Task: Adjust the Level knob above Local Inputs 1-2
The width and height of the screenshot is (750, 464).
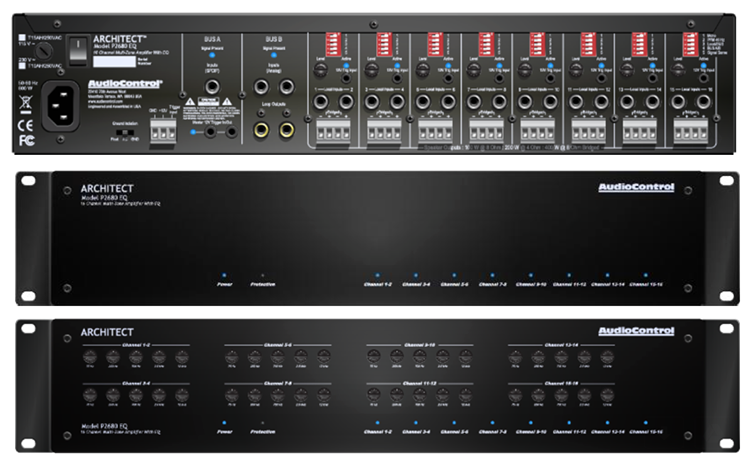Action: 320,70
